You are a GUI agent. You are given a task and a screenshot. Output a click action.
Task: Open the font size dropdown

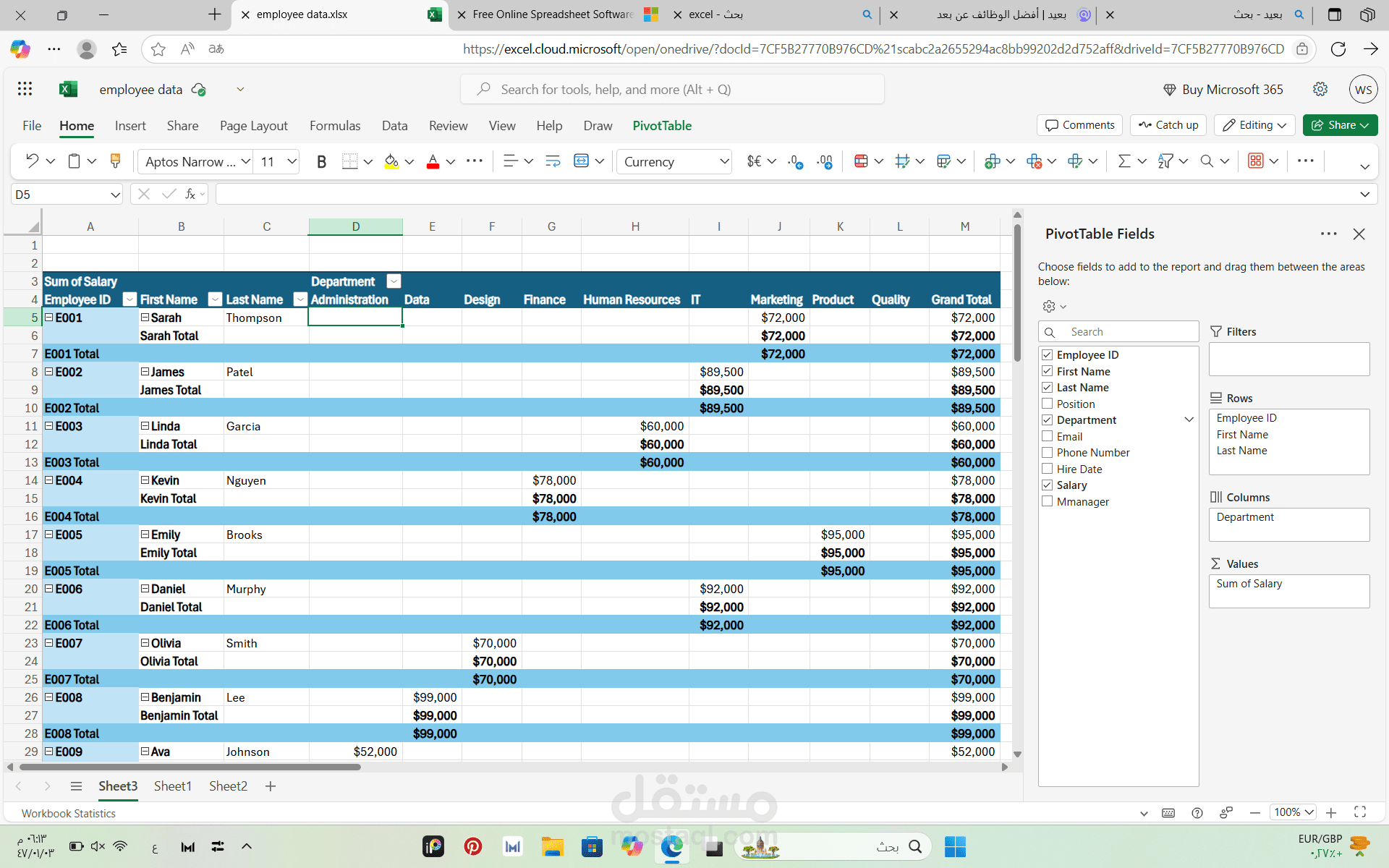[292, 161]
